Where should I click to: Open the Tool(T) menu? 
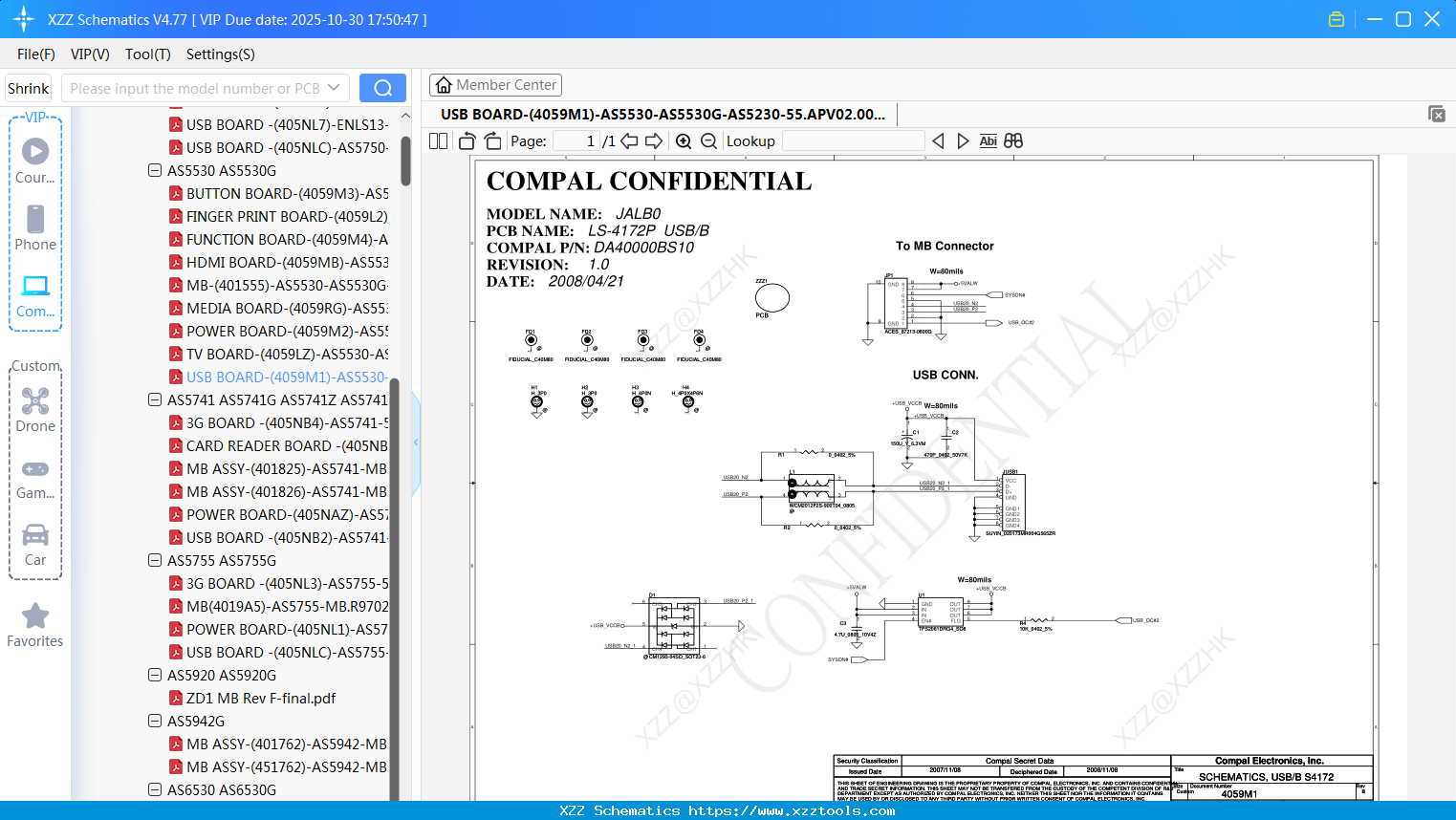pyautogui.click(x=148, y=54)
